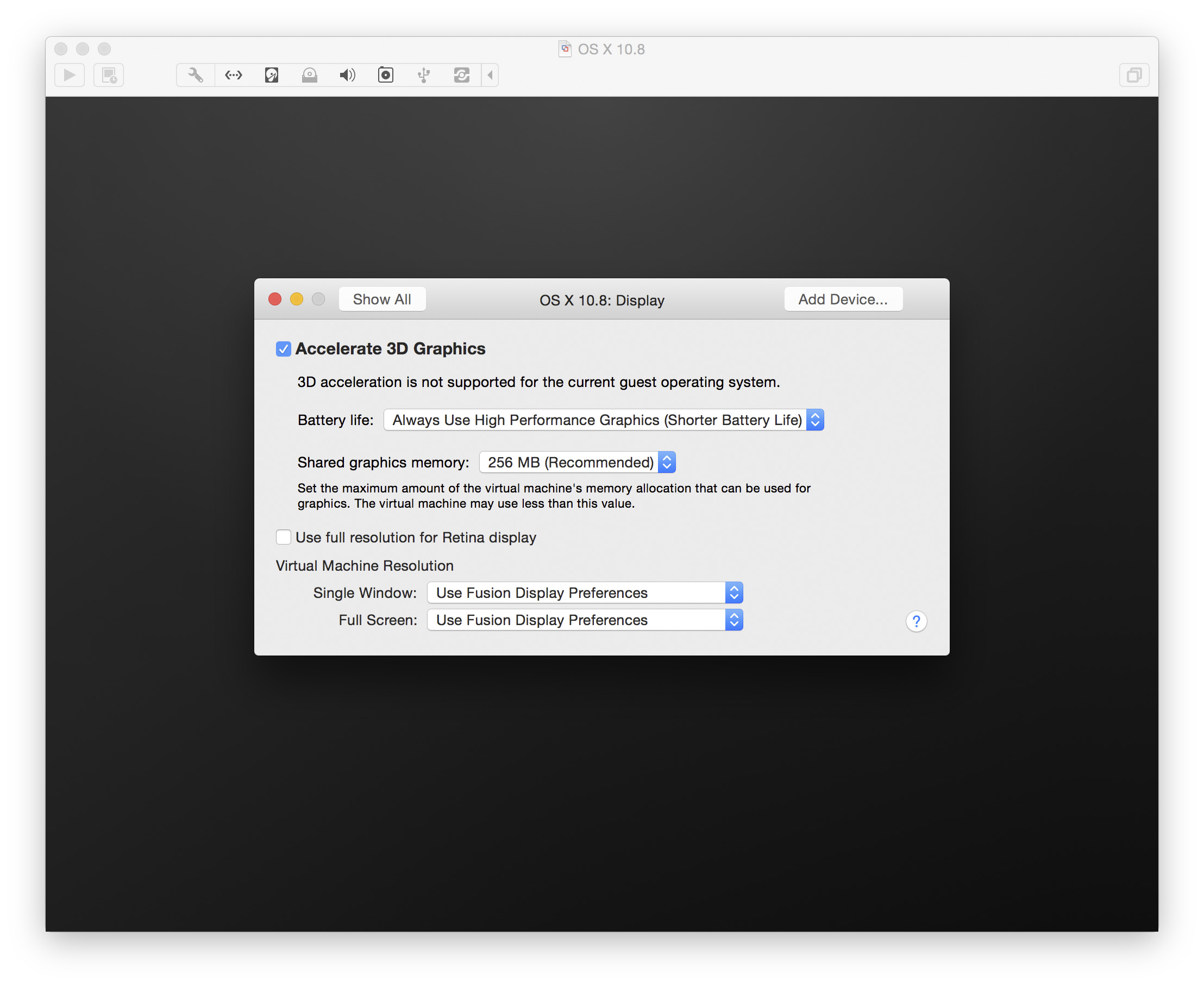The height and width of the screenshot is (986, 1204).
Task: Click the USB device icon
Action: click(x=423, y=75)
